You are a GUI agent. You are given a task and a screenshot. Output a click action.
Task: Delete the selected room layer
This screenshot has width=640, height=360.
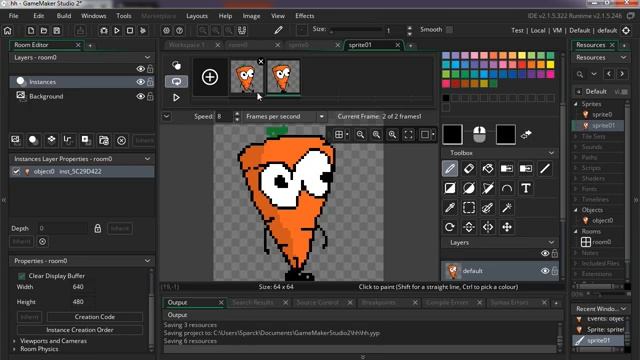[121, 140]
